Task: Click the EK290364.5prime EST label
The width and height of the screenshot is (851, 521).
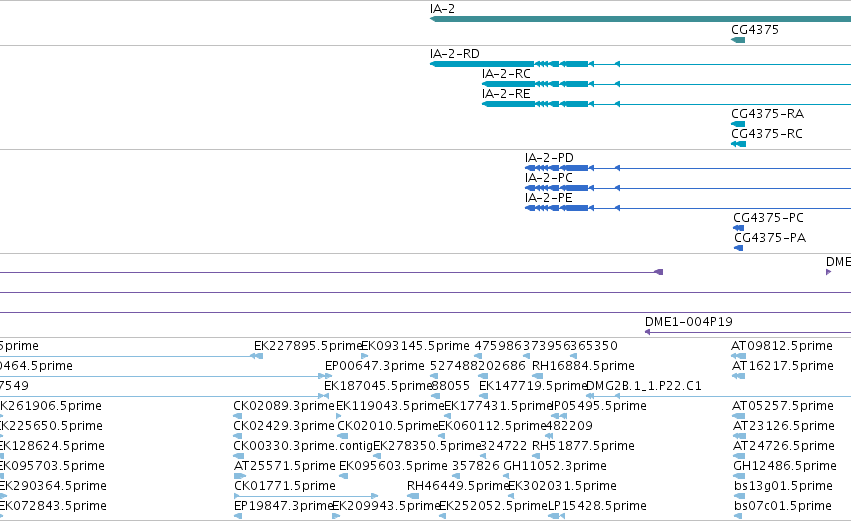Action: coord(53,486)
